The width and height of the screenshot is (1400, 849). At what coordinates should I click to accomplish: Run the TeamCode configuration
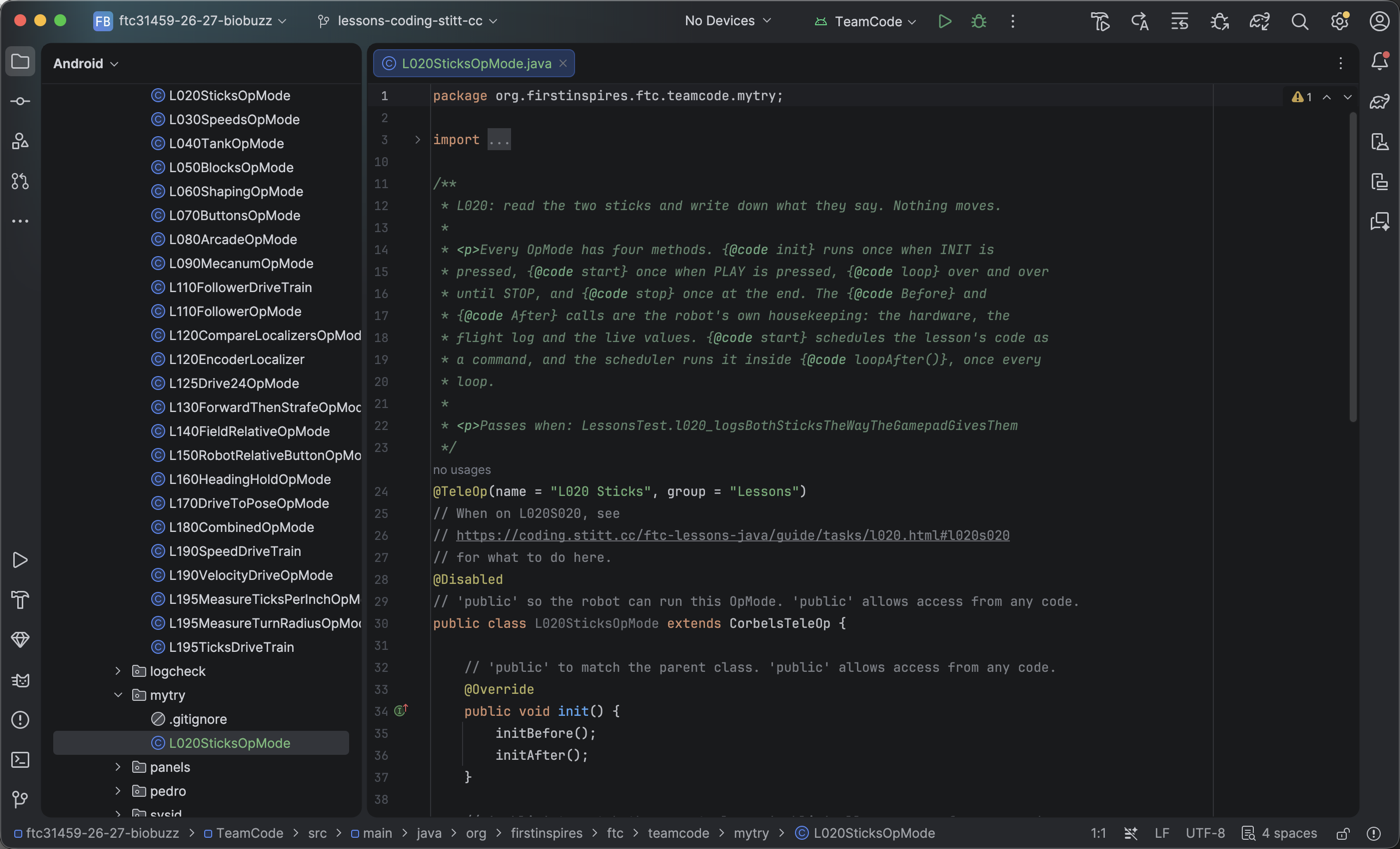coord(945,21)
